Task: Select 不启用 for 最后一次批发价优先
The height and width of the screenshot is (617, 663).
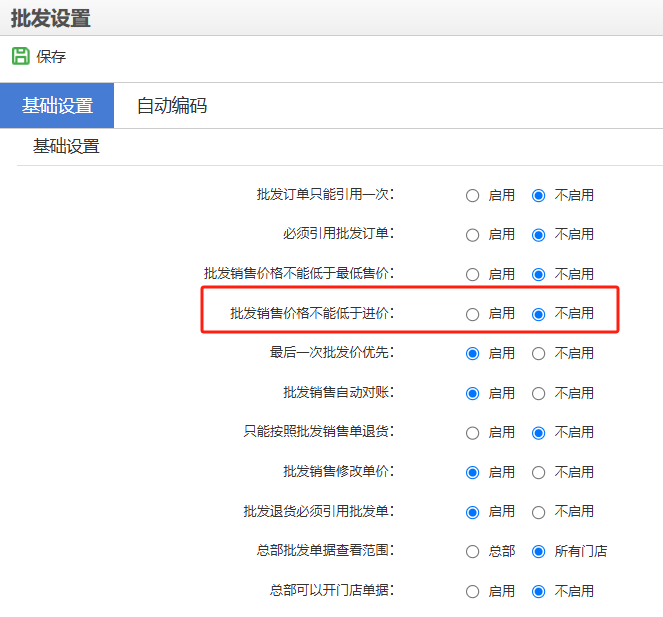Action: coord(538,354)
